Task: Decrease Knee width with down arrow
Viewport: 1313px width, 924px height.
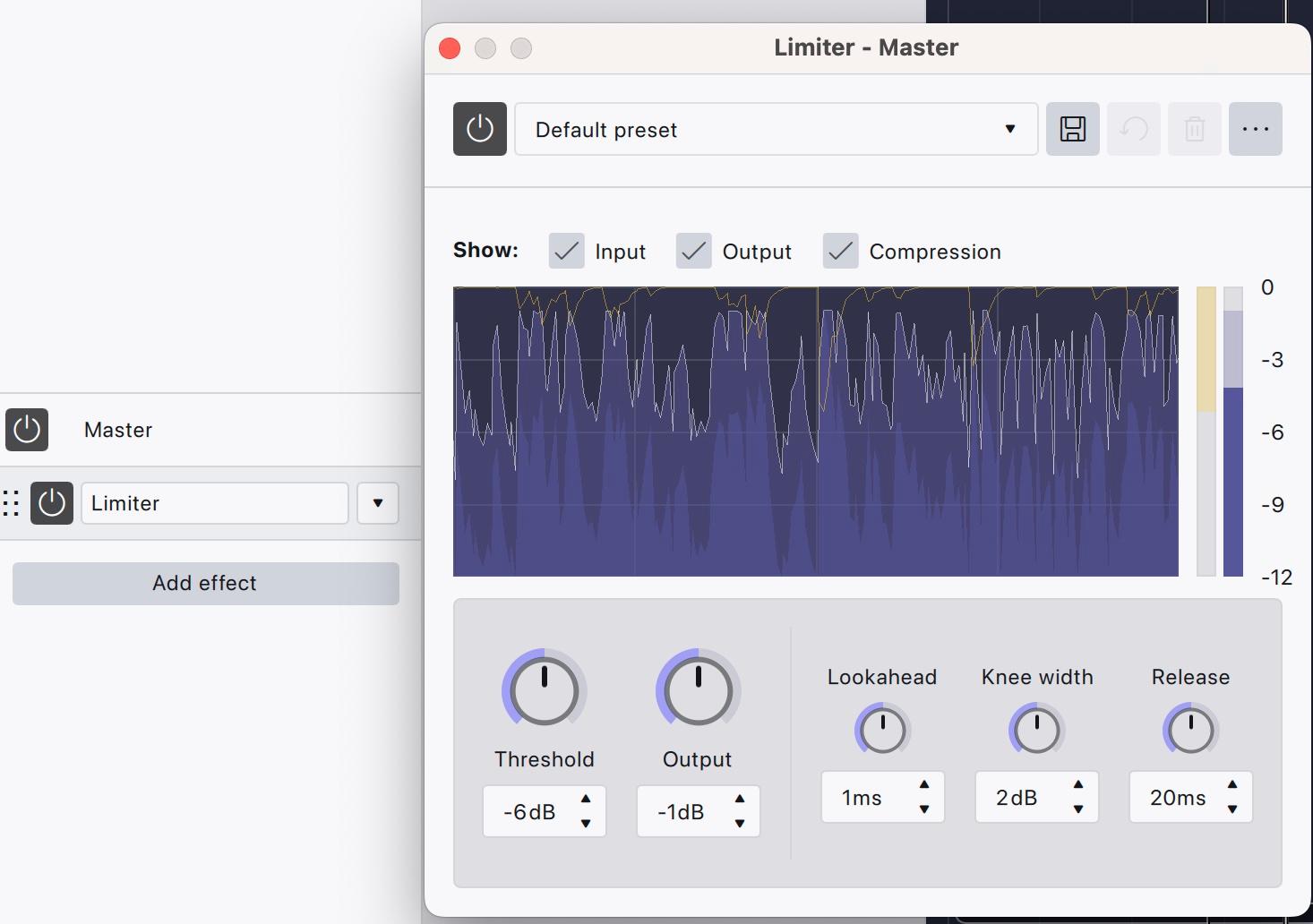Action: click(1078, 809)
